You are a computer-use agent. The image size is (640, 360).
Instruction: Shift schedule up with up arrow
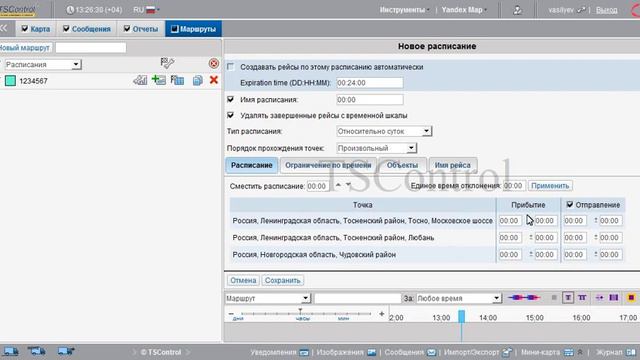[338, 185]
